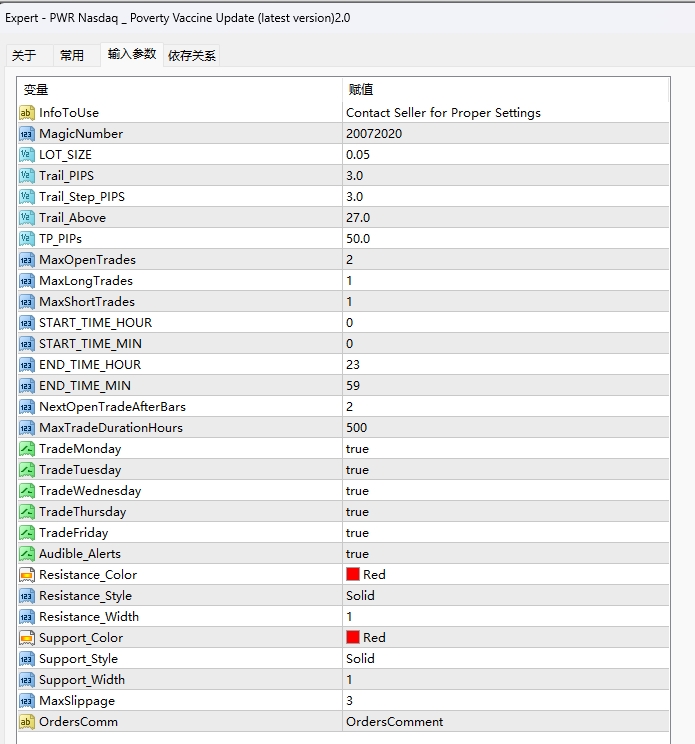
Task: Click the icon next to Trail_Step_PIPS
Action: [x=27, y=197]
